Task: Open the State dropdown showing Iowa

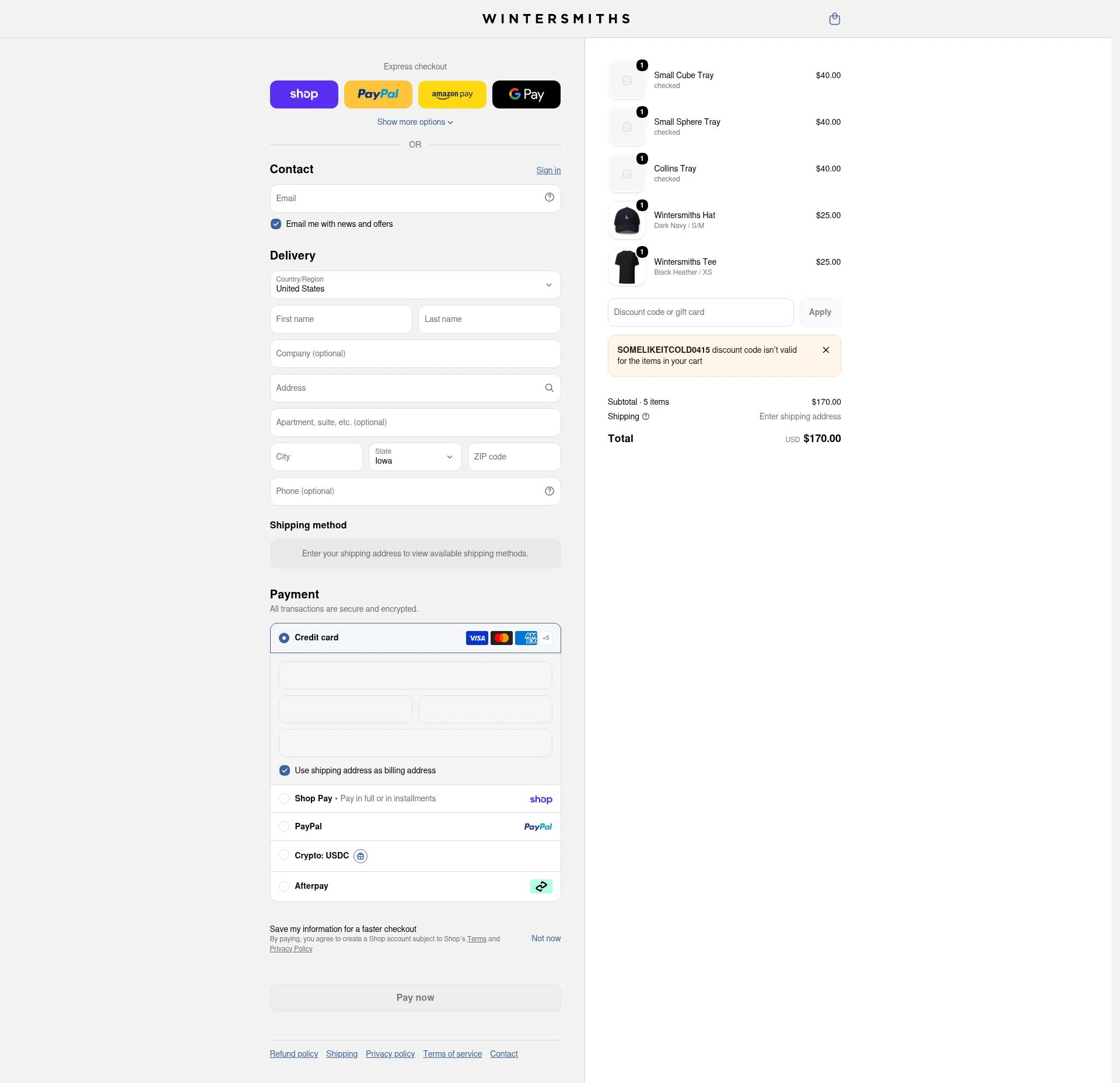Action: click(x=415, y=457)
